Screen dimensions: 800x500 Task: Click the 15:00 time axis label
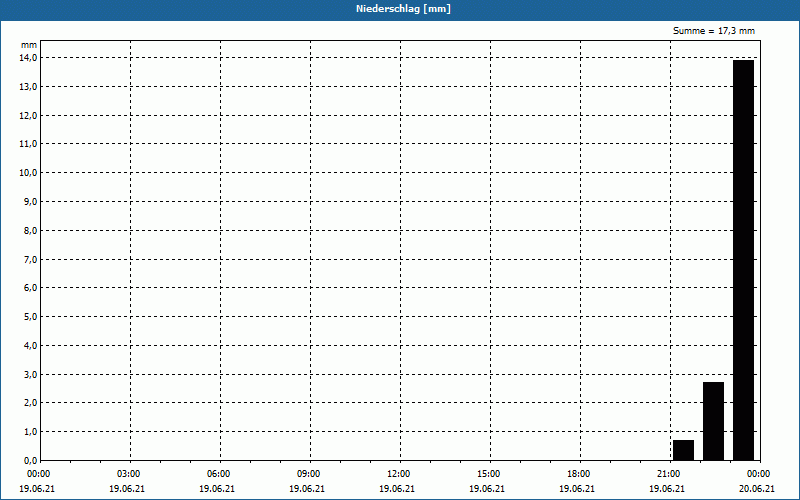[x=489, y=474]
